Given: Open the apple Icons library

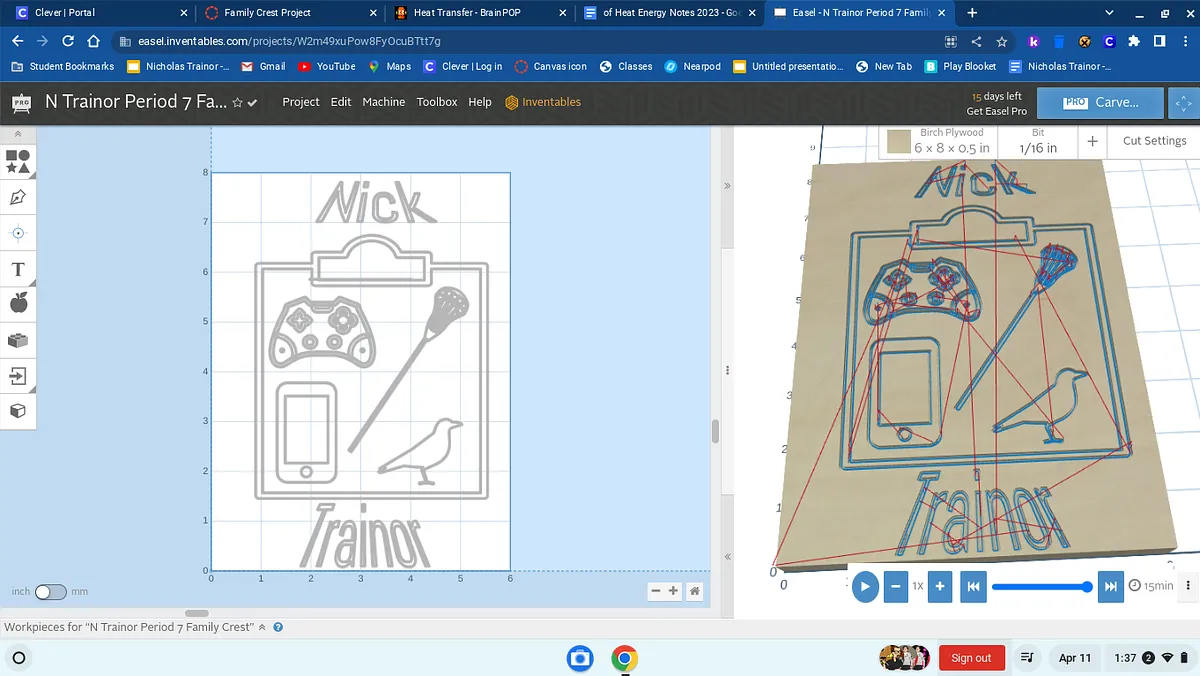Looking at the screenshot, I should (18, 303).
